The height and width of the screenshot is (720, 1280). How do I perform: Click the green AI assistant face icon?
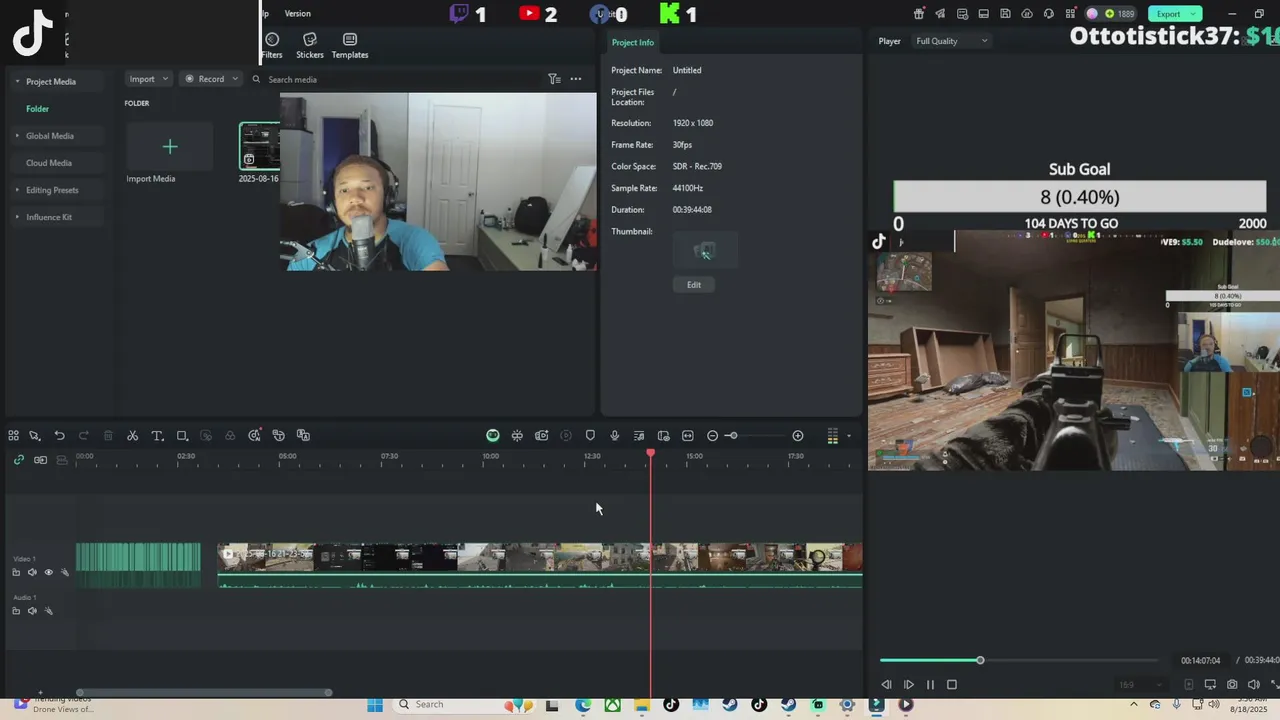pyautogui.click(x=493, y=436)
